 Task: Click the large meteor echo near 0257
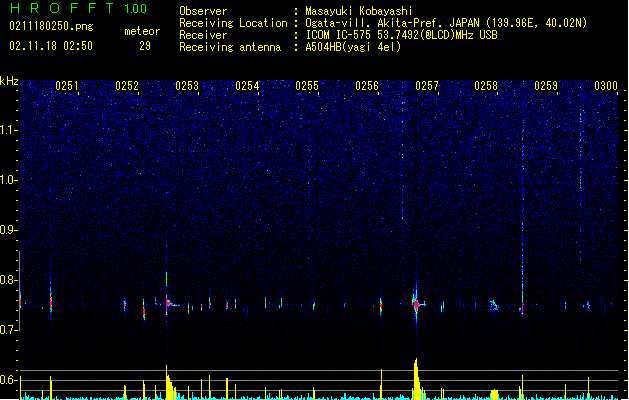417,304
